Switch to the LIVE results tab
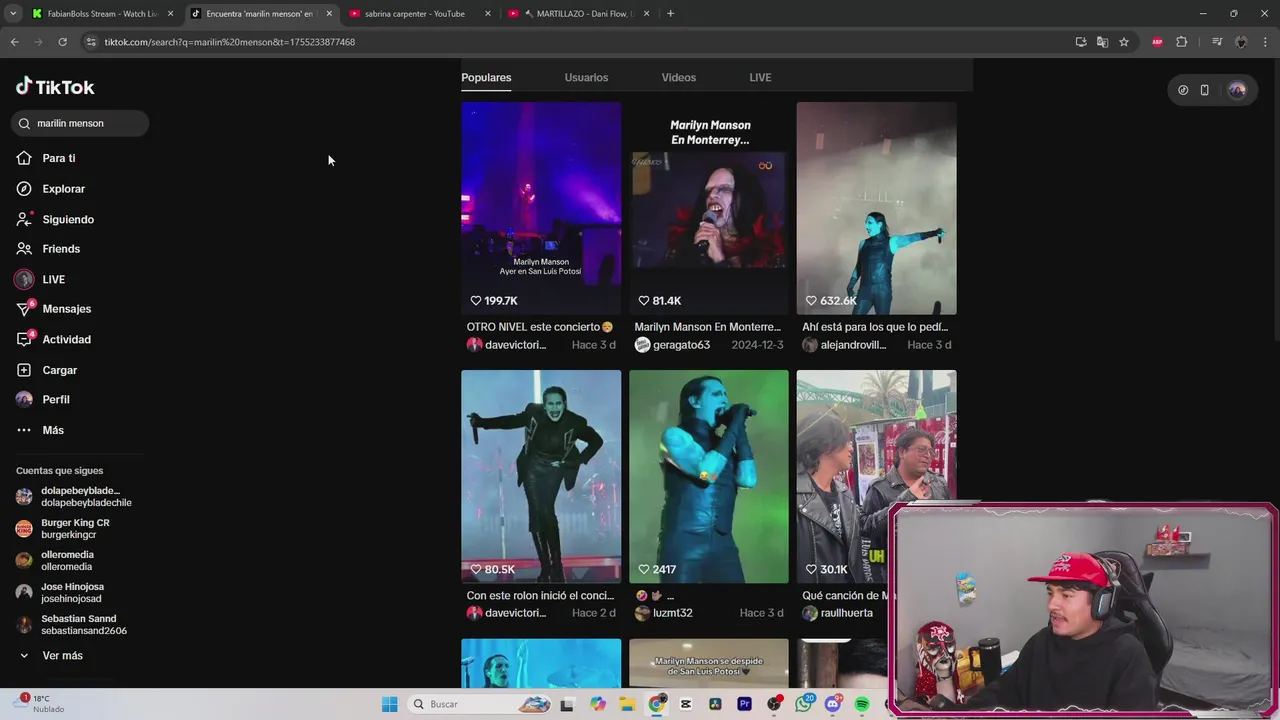Image resolution: width=1280 pixels, height=720 pixels. tap(760, 78)
